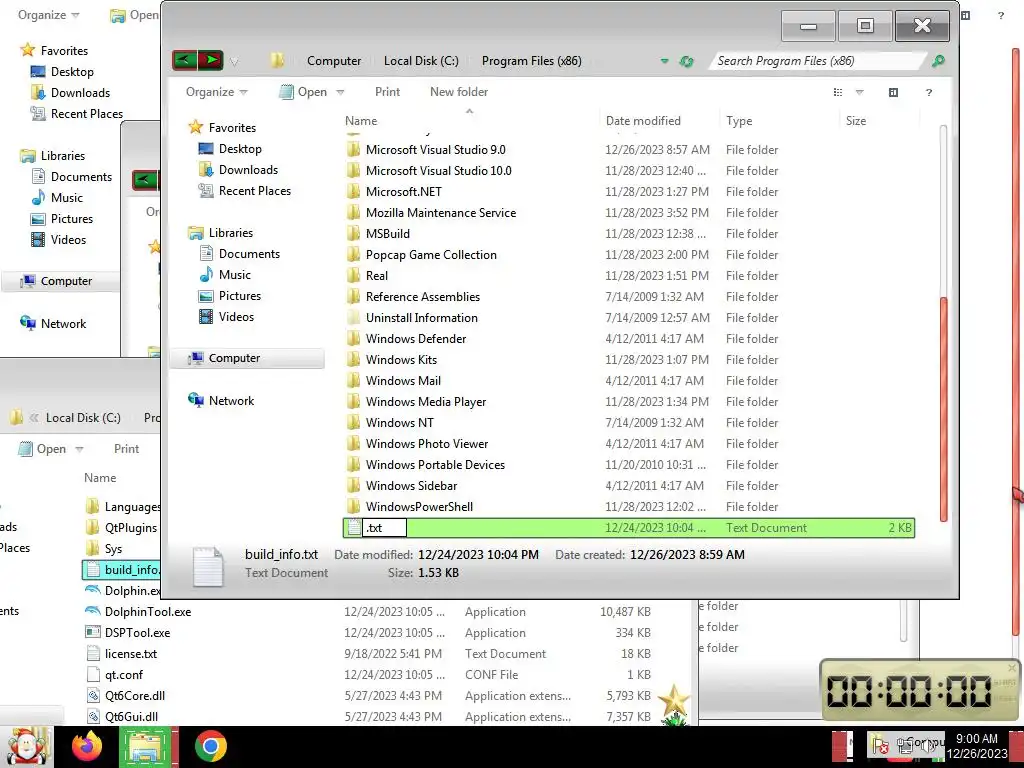This screenshot has height=768, width=1024.
Task: Select the Microsoft.NET folder
Action: pos(404,192)
